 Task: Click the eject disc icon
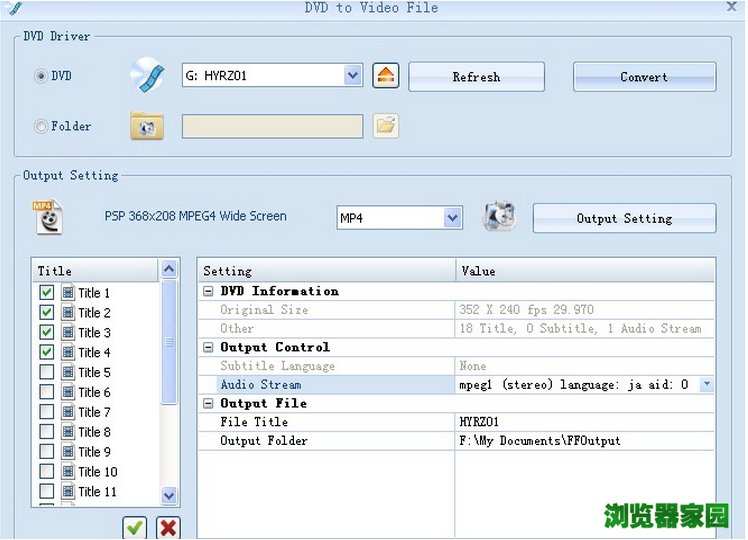pos(386,76)
